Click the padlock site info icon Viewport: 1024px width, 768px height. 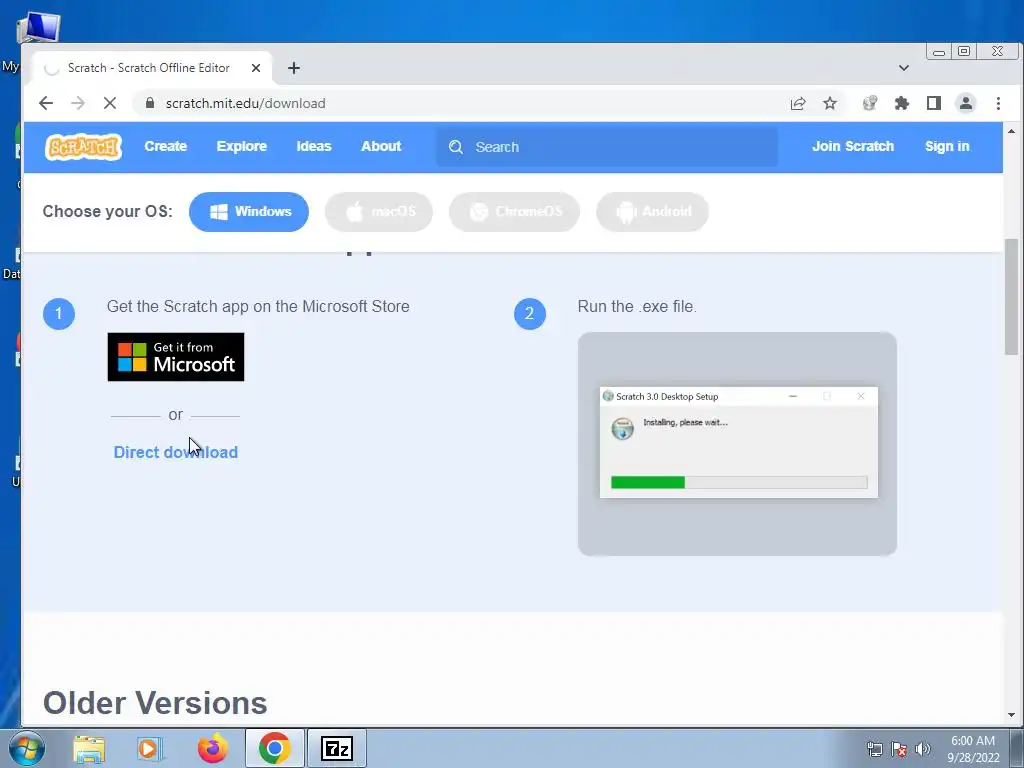[x=150, y=103]
